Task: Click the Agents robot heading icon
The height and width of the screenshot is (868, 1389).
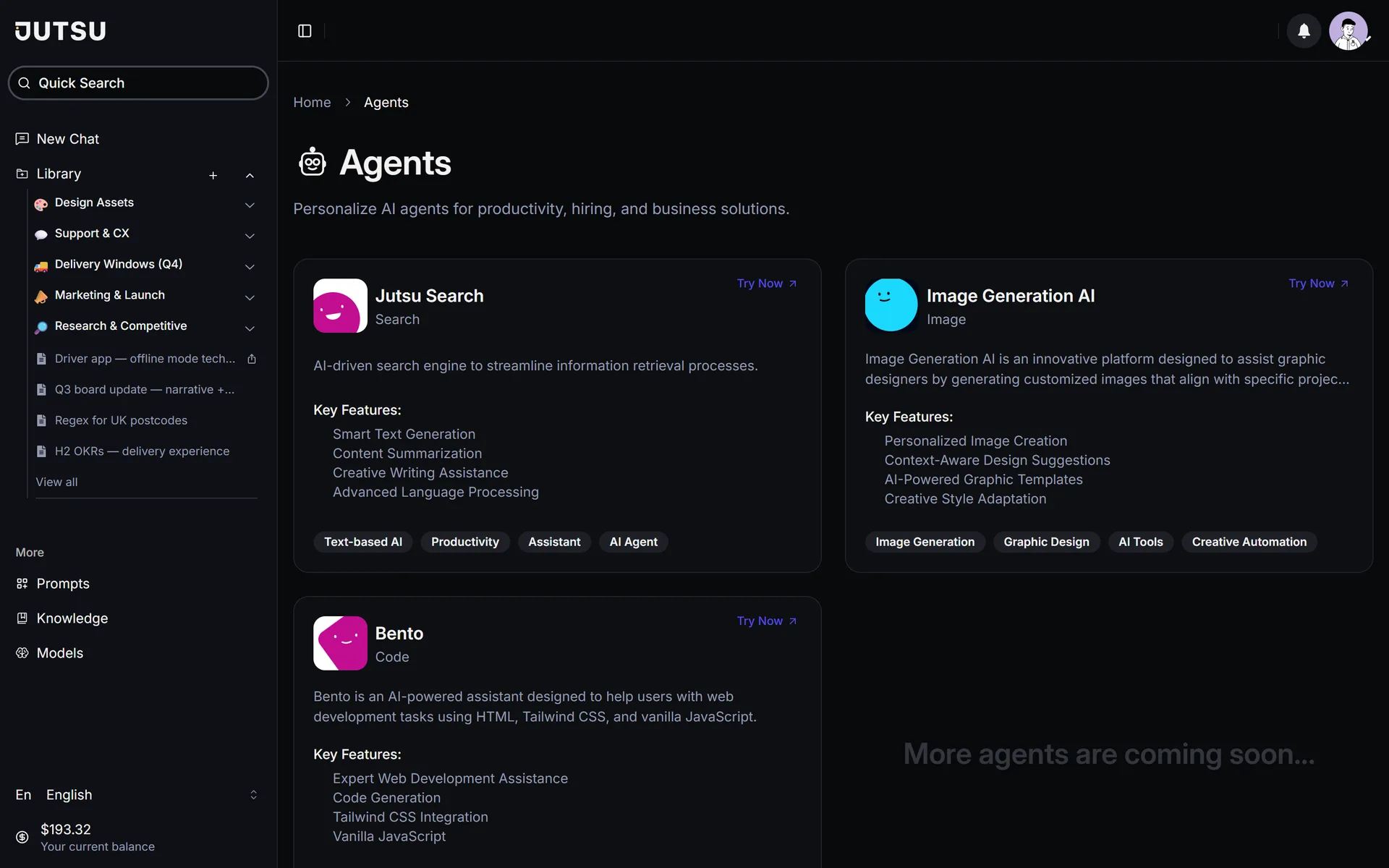Action: (x=313, y=163)
